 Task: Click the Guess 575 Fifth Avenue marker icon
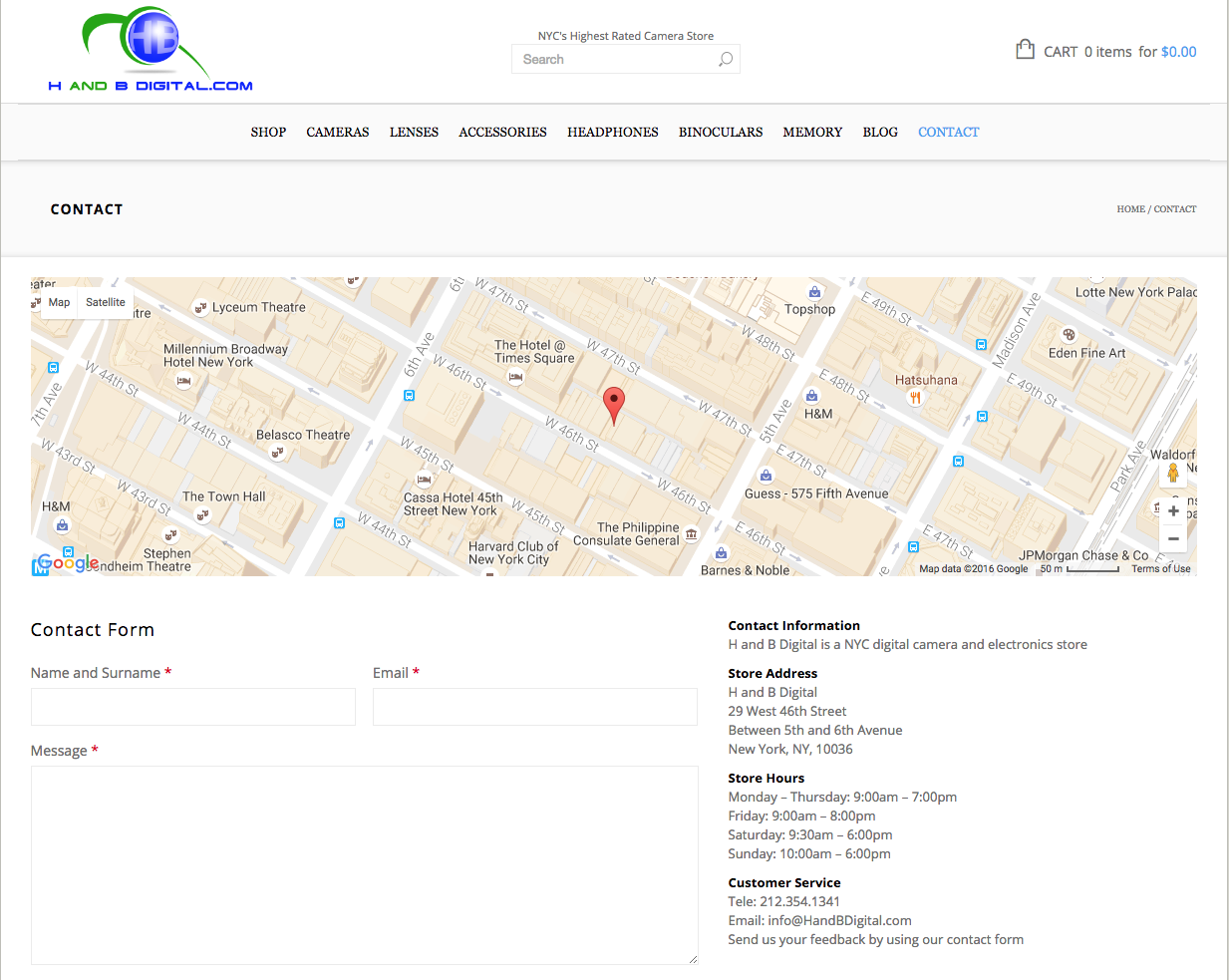click(x=766, y=476)
